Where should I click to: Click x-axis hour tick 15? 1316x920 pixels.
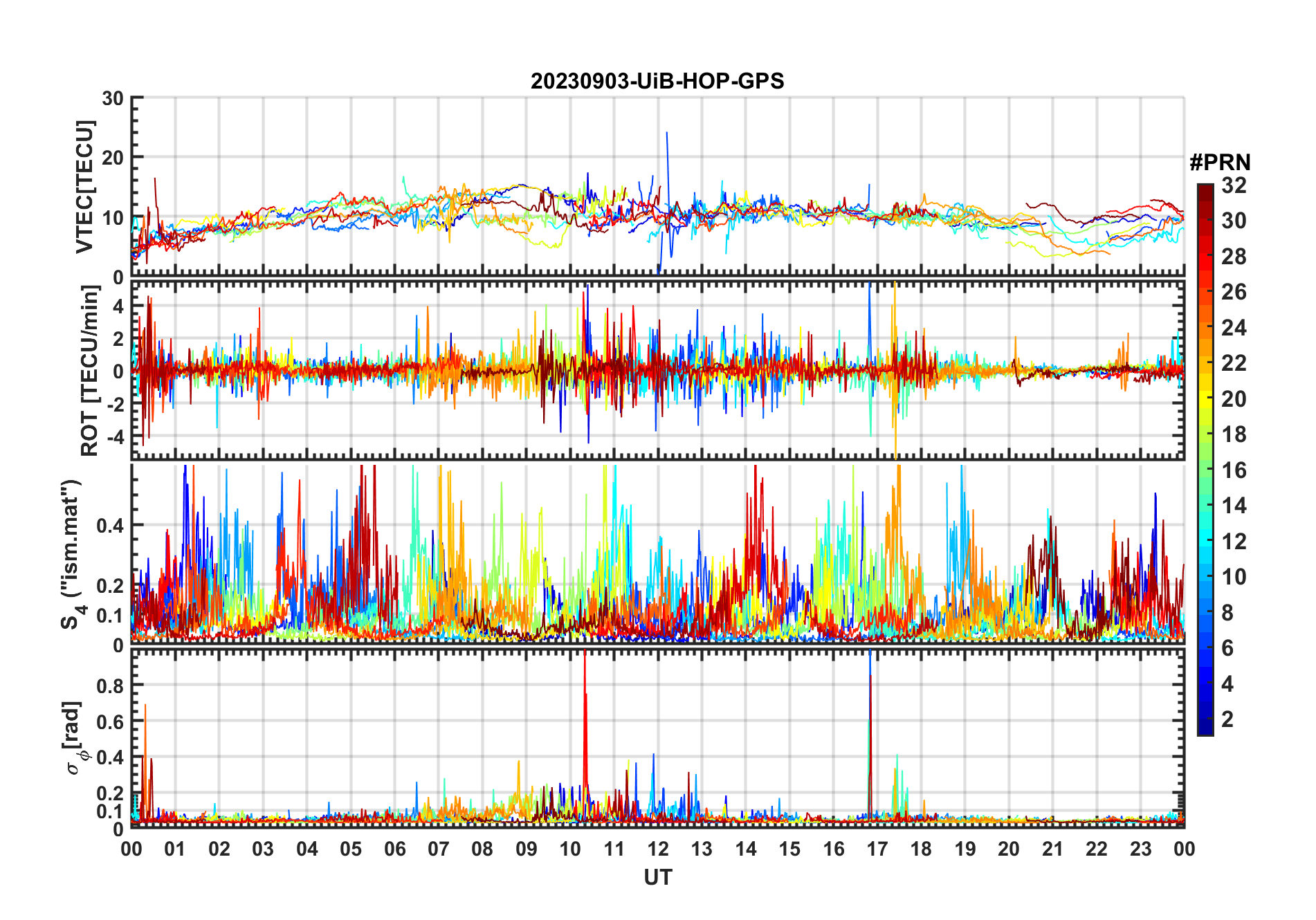pos(789,849)
